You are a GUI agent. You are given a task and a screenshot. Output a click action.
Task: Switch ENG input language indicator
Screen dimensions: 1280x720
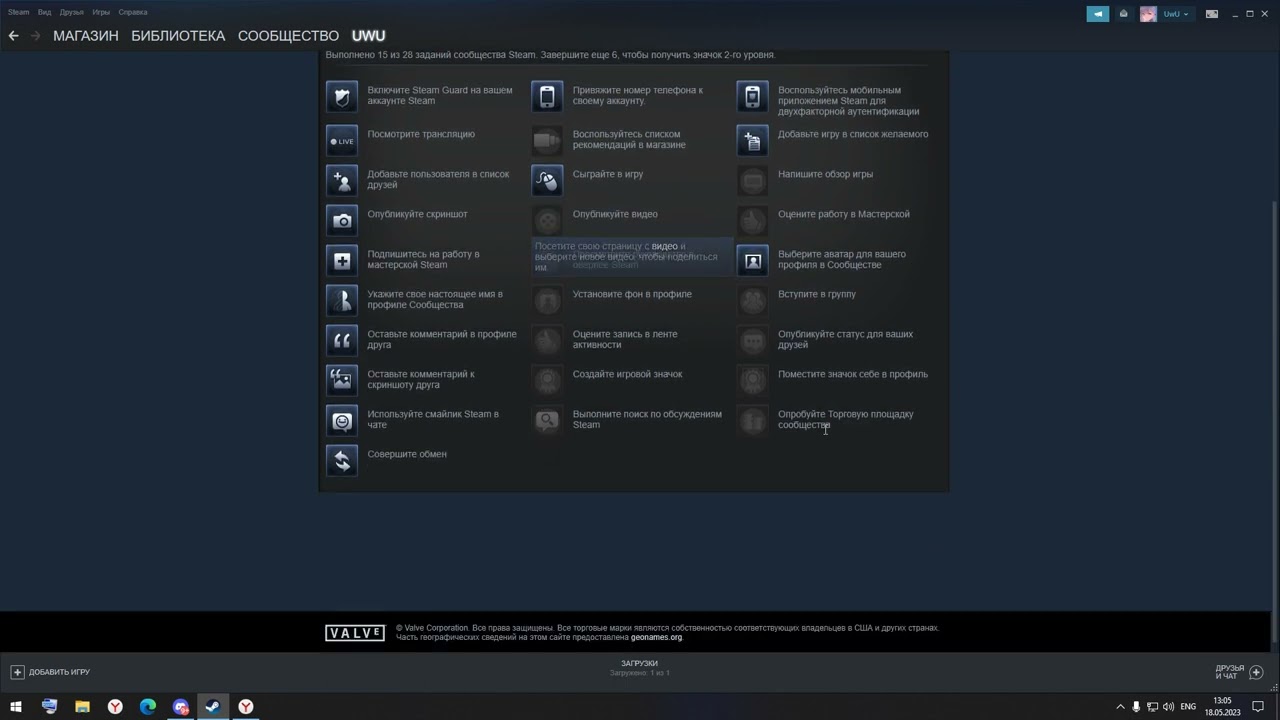[1188, 707]
